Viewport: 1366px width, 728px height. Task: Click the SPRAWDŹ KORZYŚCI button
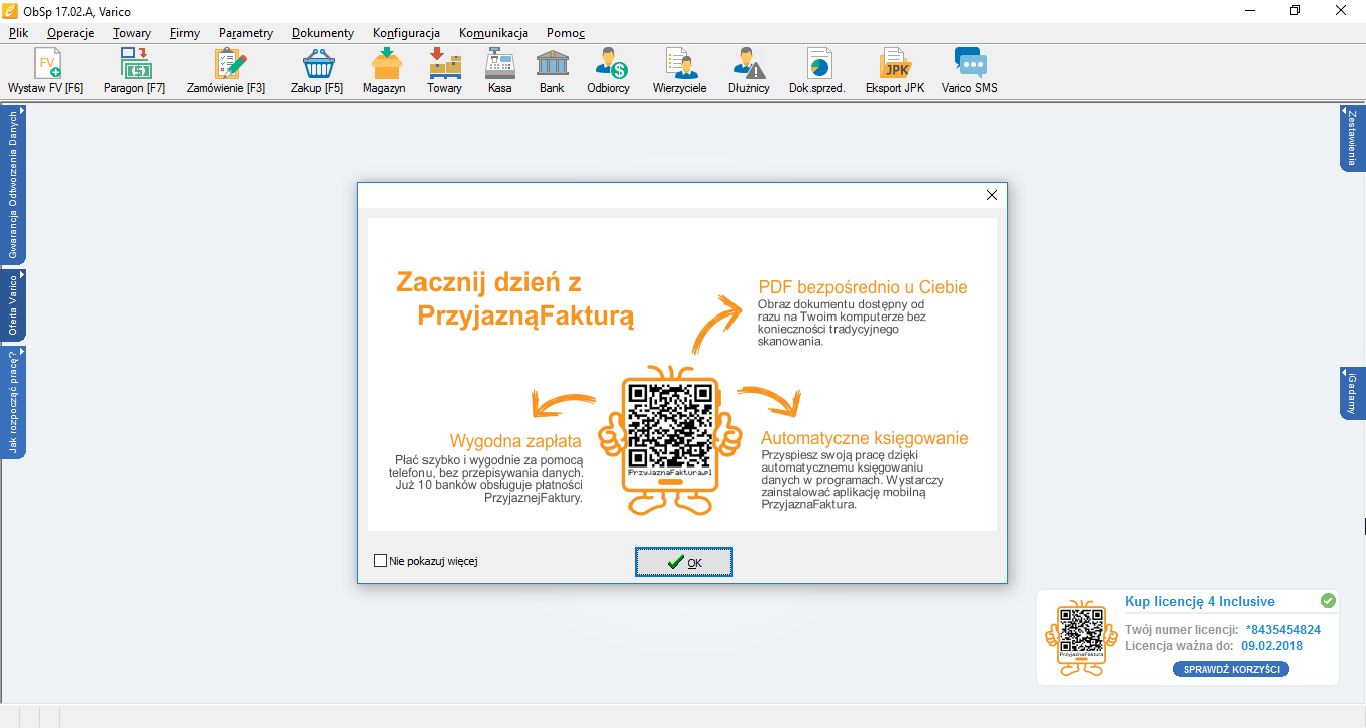tap(1231, 669)
